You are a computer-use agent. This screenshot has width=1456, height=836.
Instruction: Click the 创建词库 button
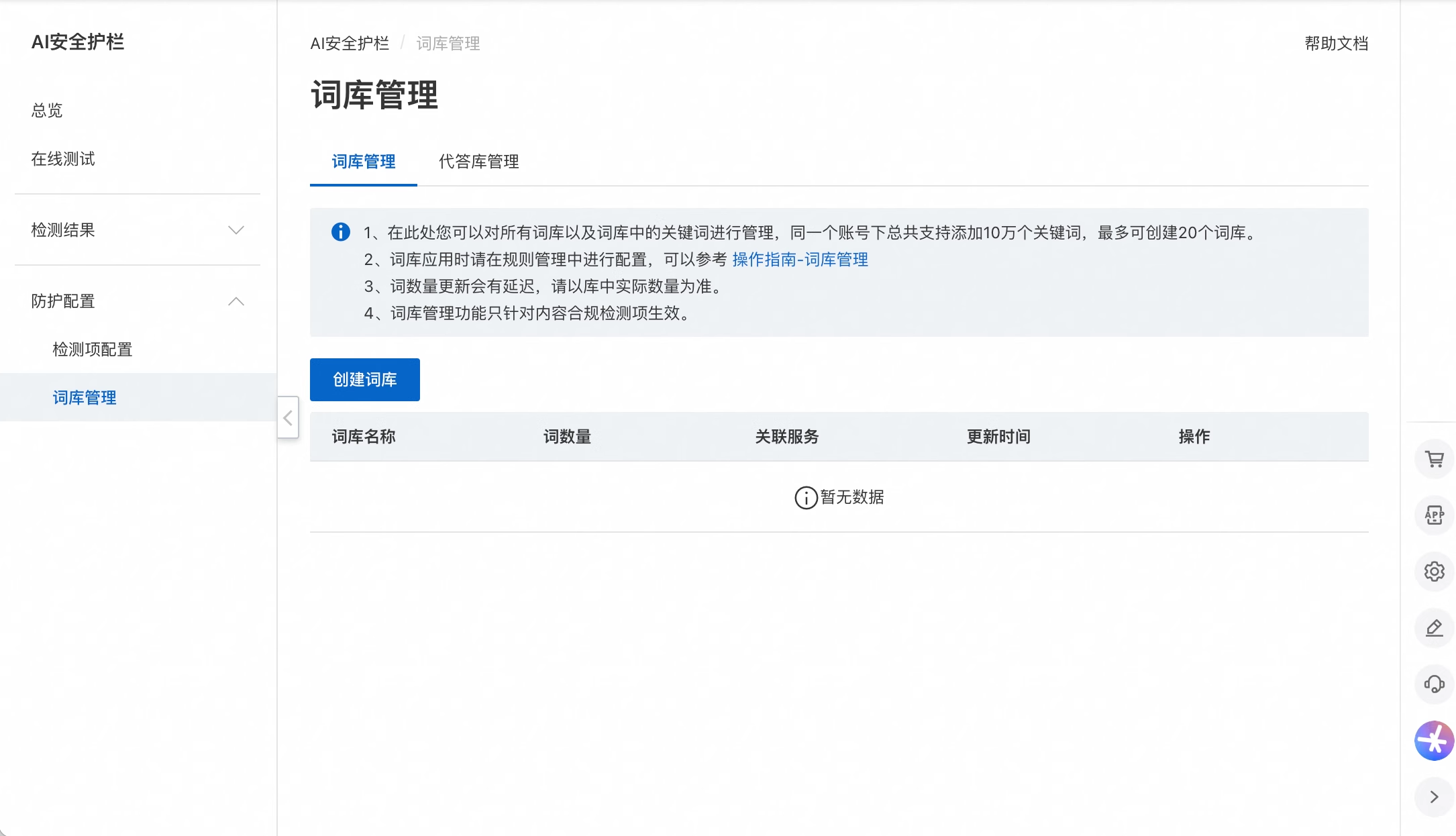(x=364, y=379)
